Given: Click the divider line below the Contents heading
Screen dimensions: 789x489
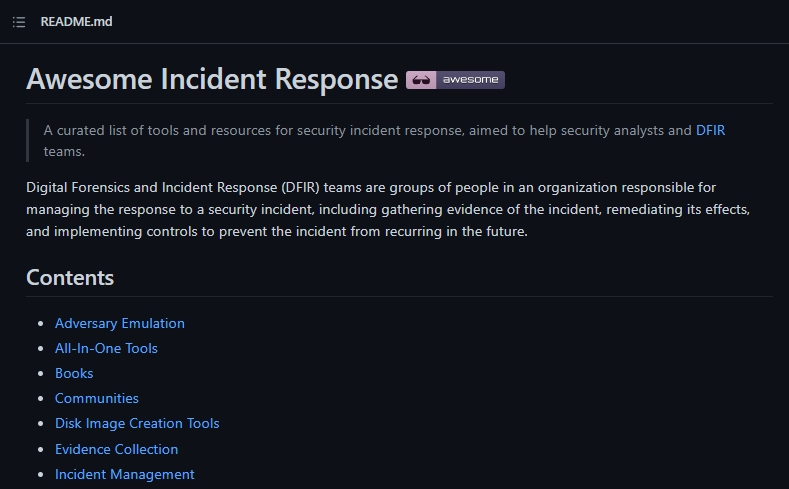Looking at the screenshot, I should (x=399, y=296).
